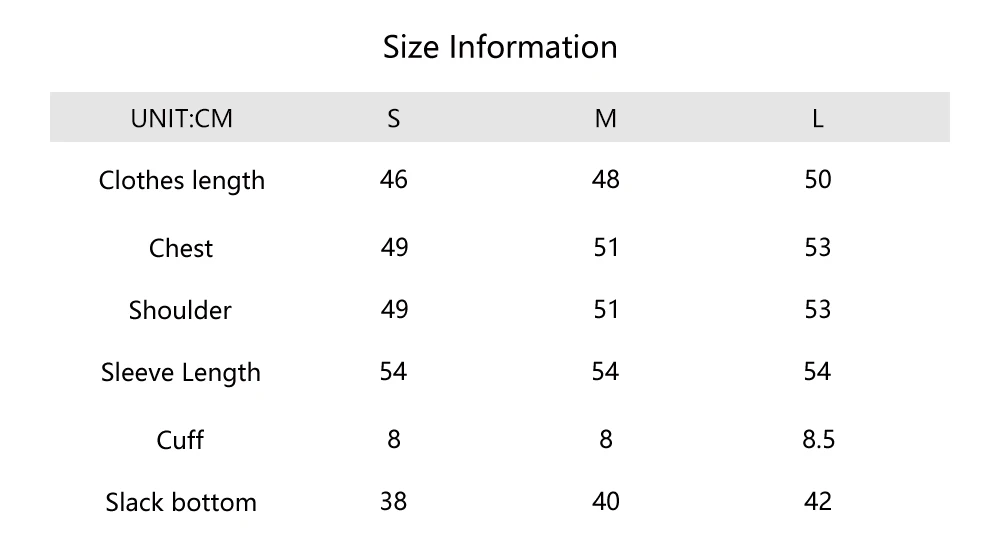The width and height of the screenshot is (1000, 553).
Task: Click Shoulder value 53 for size L
Action: 818,309
